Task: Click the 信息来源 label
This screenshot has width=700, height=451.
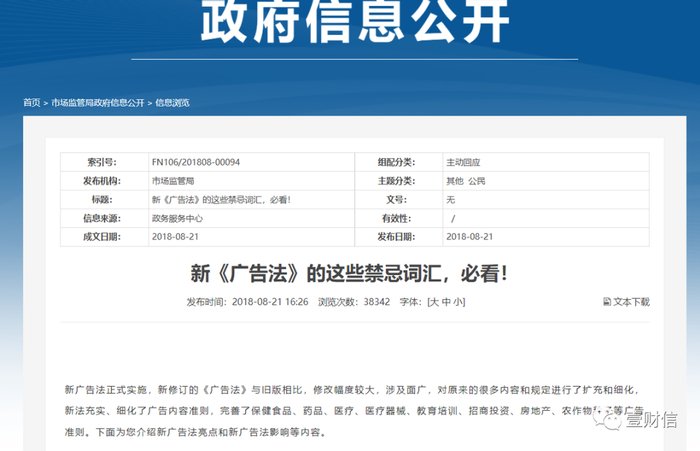Action: [x=102, y=218]
